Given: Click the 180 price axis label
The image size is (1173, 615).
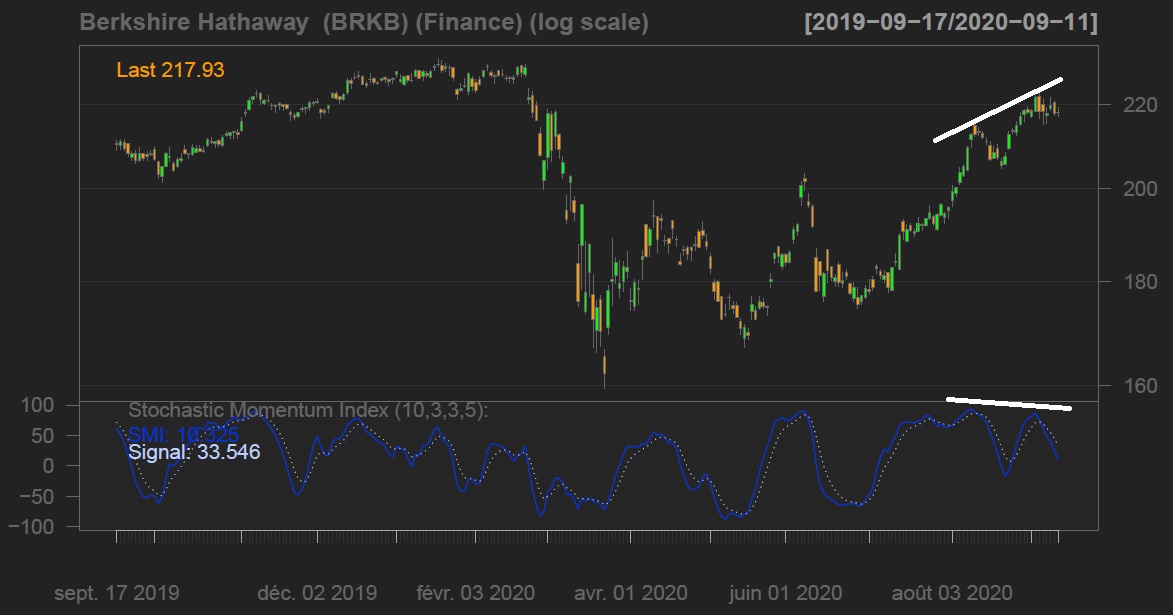Looking at the screenshot, I should click(1140, 282).
